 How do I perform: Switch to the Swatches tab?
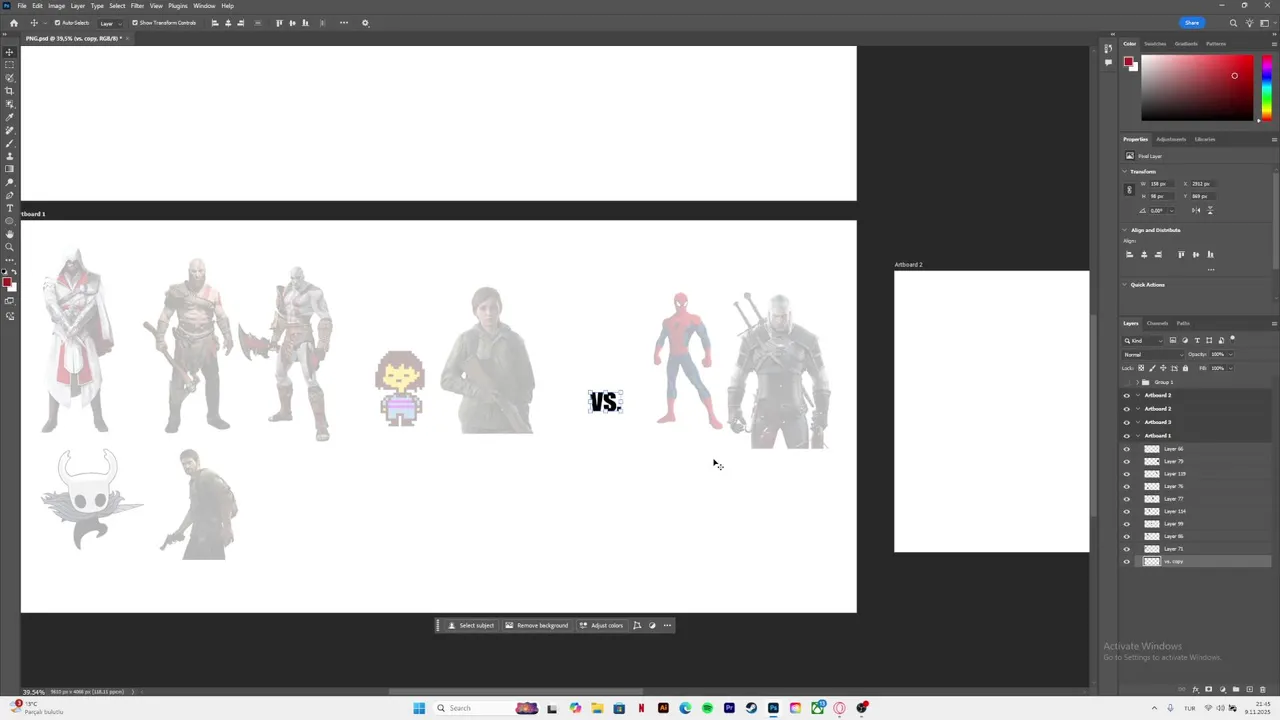1155,44
